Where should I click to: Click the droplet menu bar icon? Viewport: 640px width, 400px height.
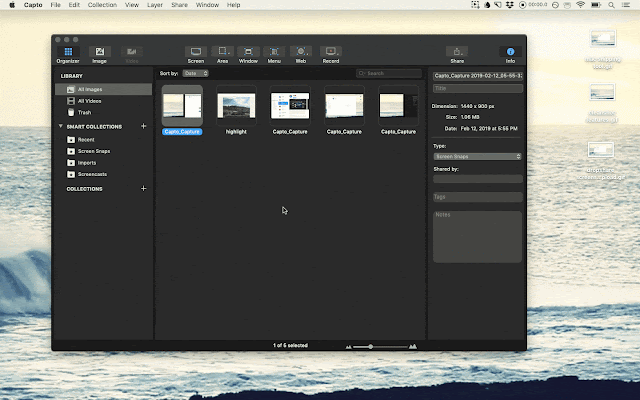[x=487, y=5]
